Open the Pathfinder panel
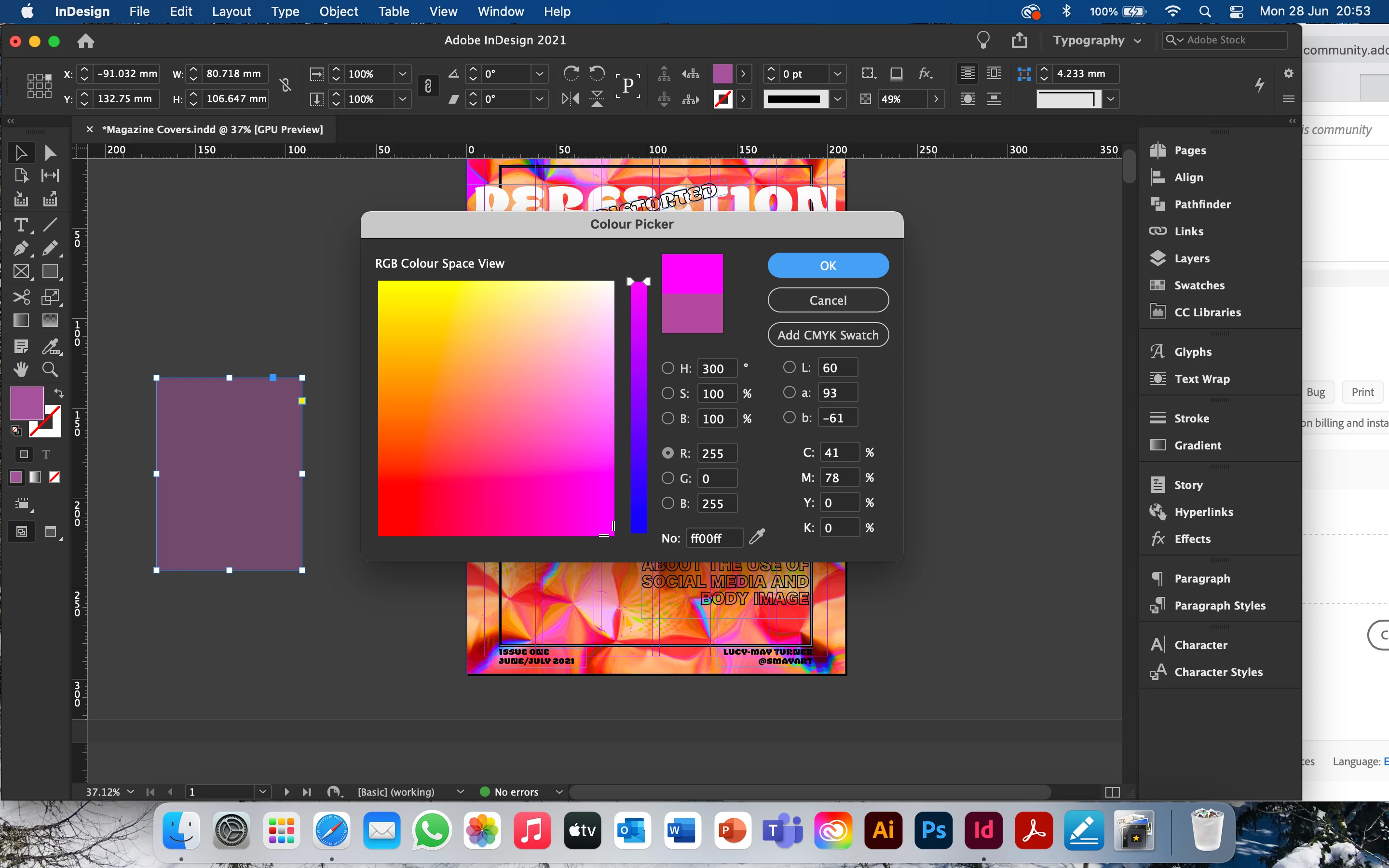 1202,204
